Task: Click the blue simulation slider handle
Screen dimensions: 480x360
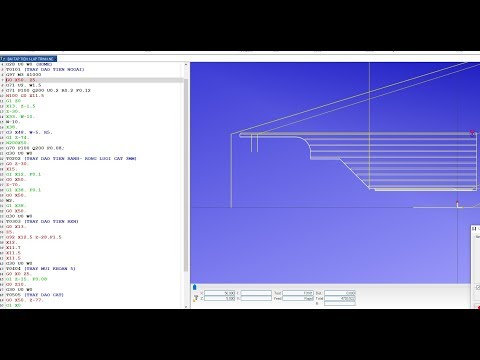Action: coord(195,287)
